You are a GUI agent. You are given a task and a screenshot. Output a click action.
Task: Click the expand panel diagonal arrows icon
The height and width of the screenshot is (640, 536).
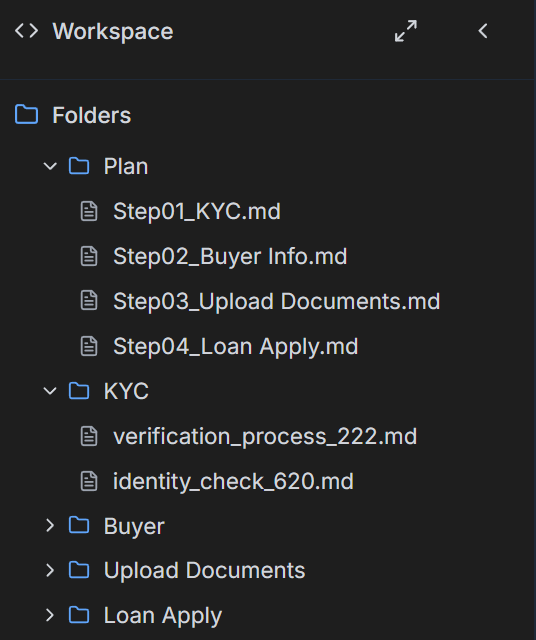pos(406,31)
